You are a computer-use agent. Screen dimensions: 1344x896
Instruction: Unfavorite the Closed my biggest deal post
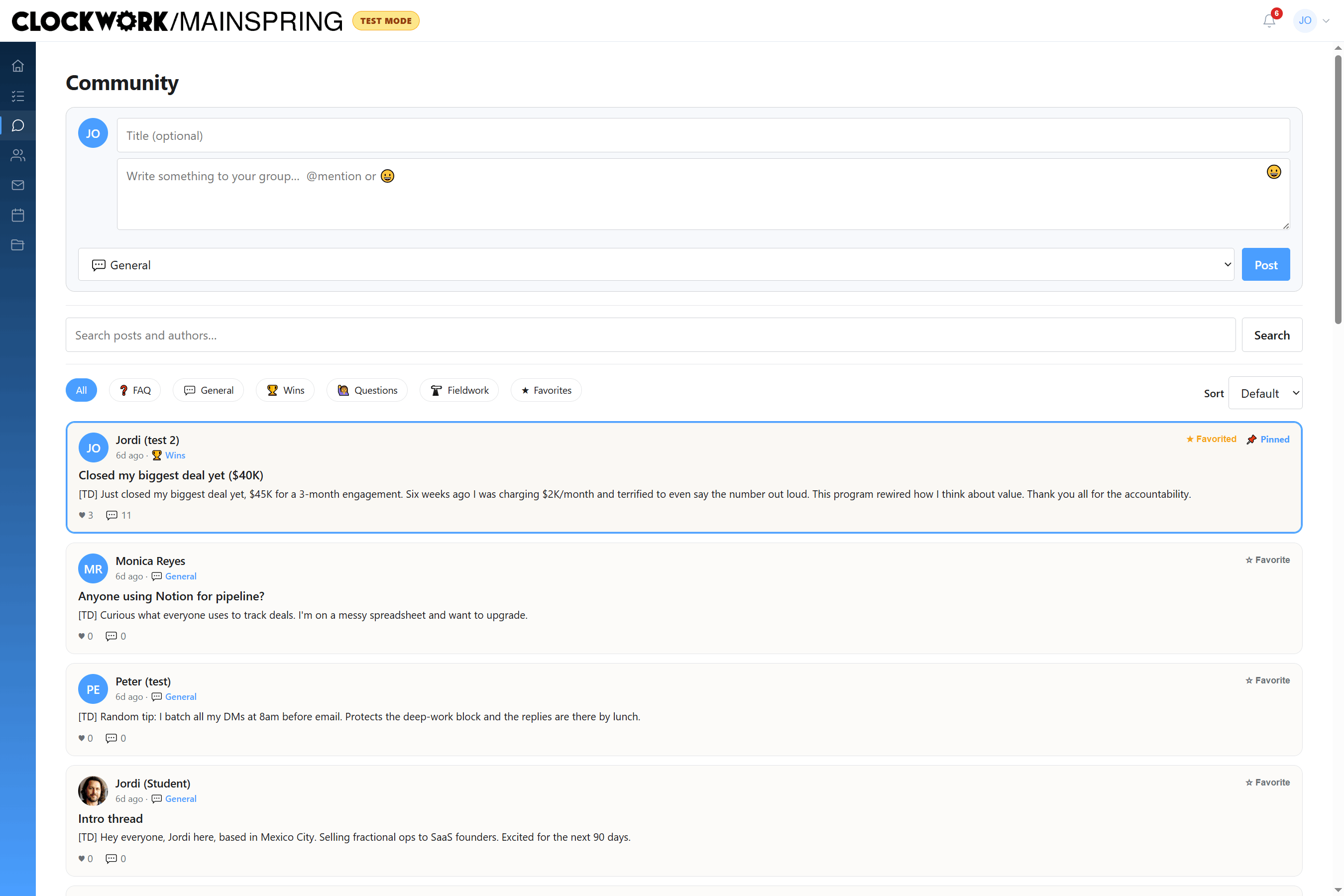click(1211, 439)
